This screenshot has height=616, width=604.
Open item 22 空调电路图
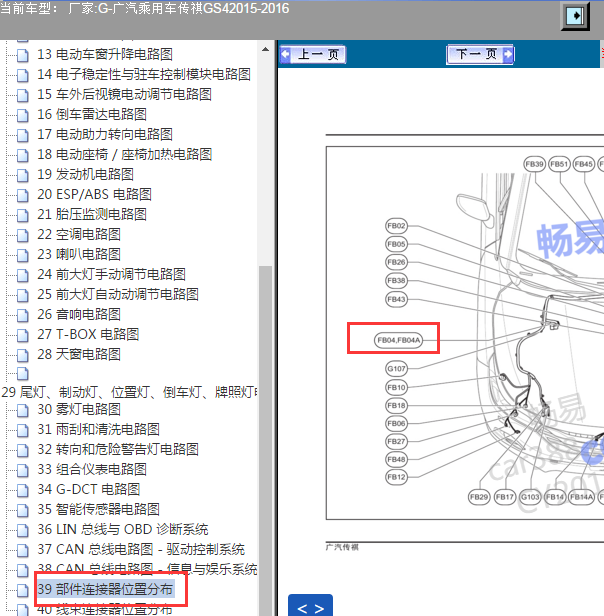[x=79, y=235]
